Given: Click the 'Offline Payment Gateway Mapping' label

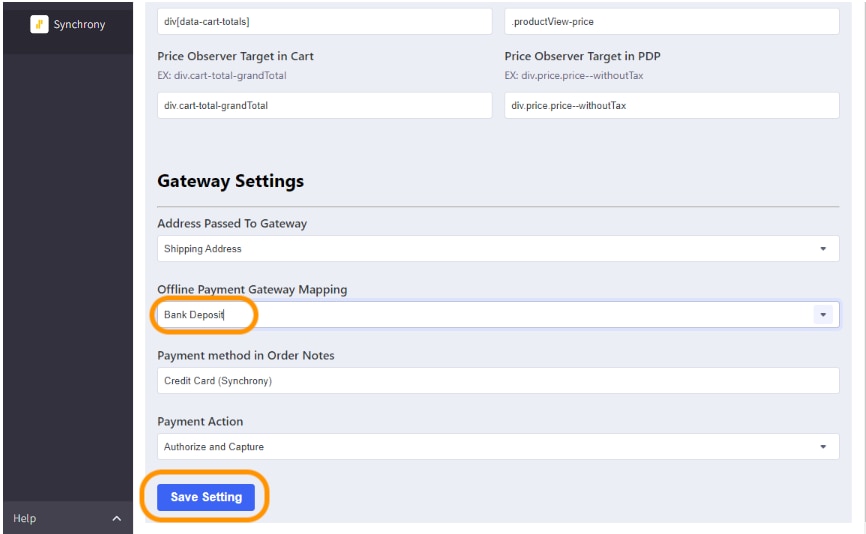Looking at the screenshot, I should pyautogui.click(x=252, y=289).
